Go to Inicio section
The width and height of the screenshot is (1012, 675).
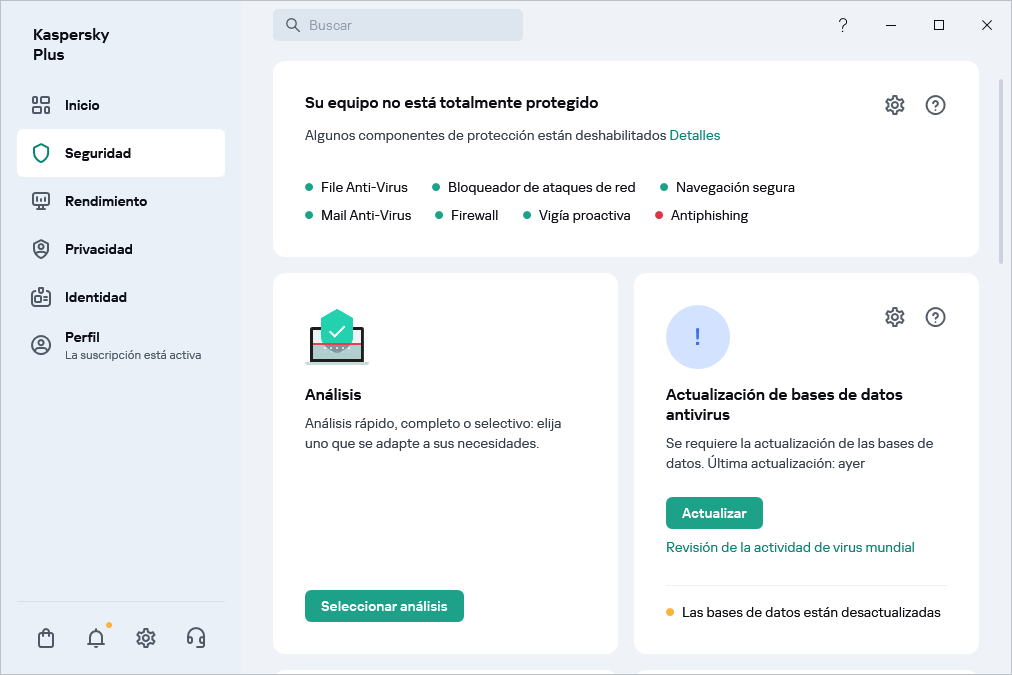82,105
